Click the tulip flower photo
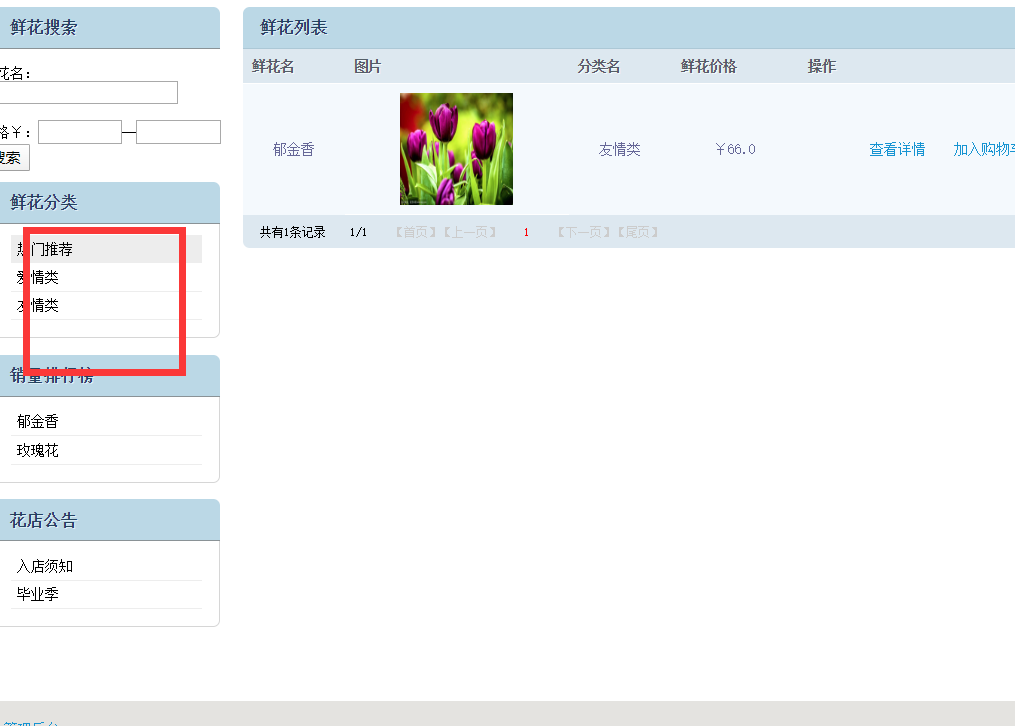This screenshot has height=726, width=1015. pos(456,148)
